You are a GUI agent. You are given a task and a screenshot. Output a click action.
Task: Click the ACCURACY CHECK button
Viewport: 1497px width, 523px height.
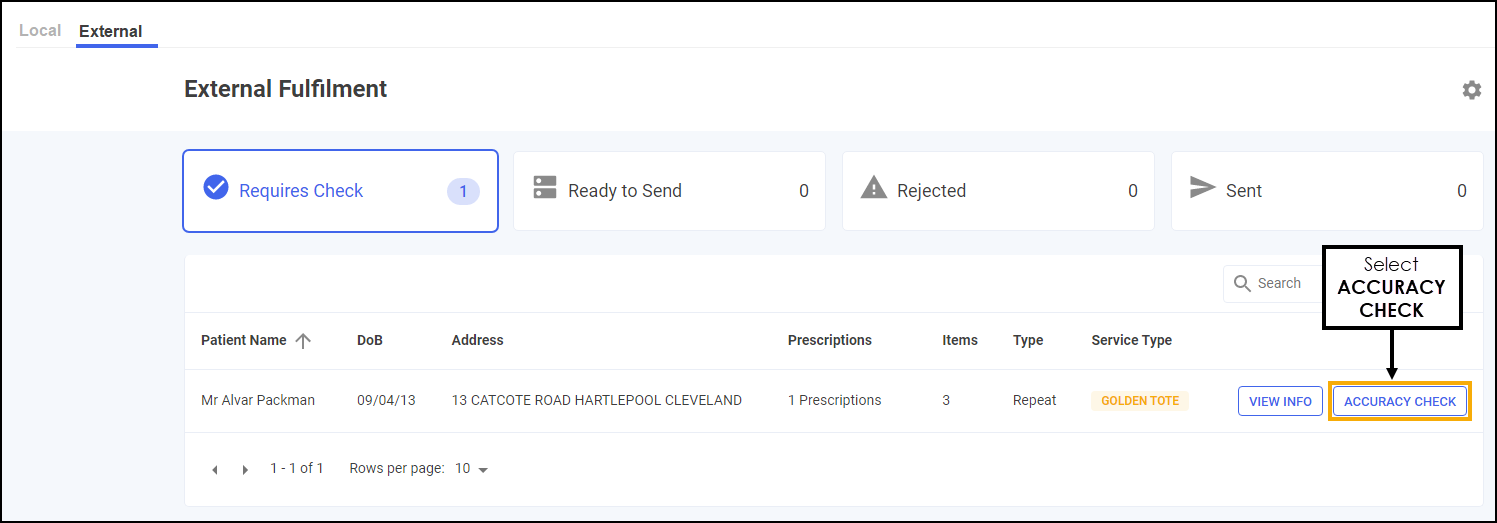point(1400,401)
